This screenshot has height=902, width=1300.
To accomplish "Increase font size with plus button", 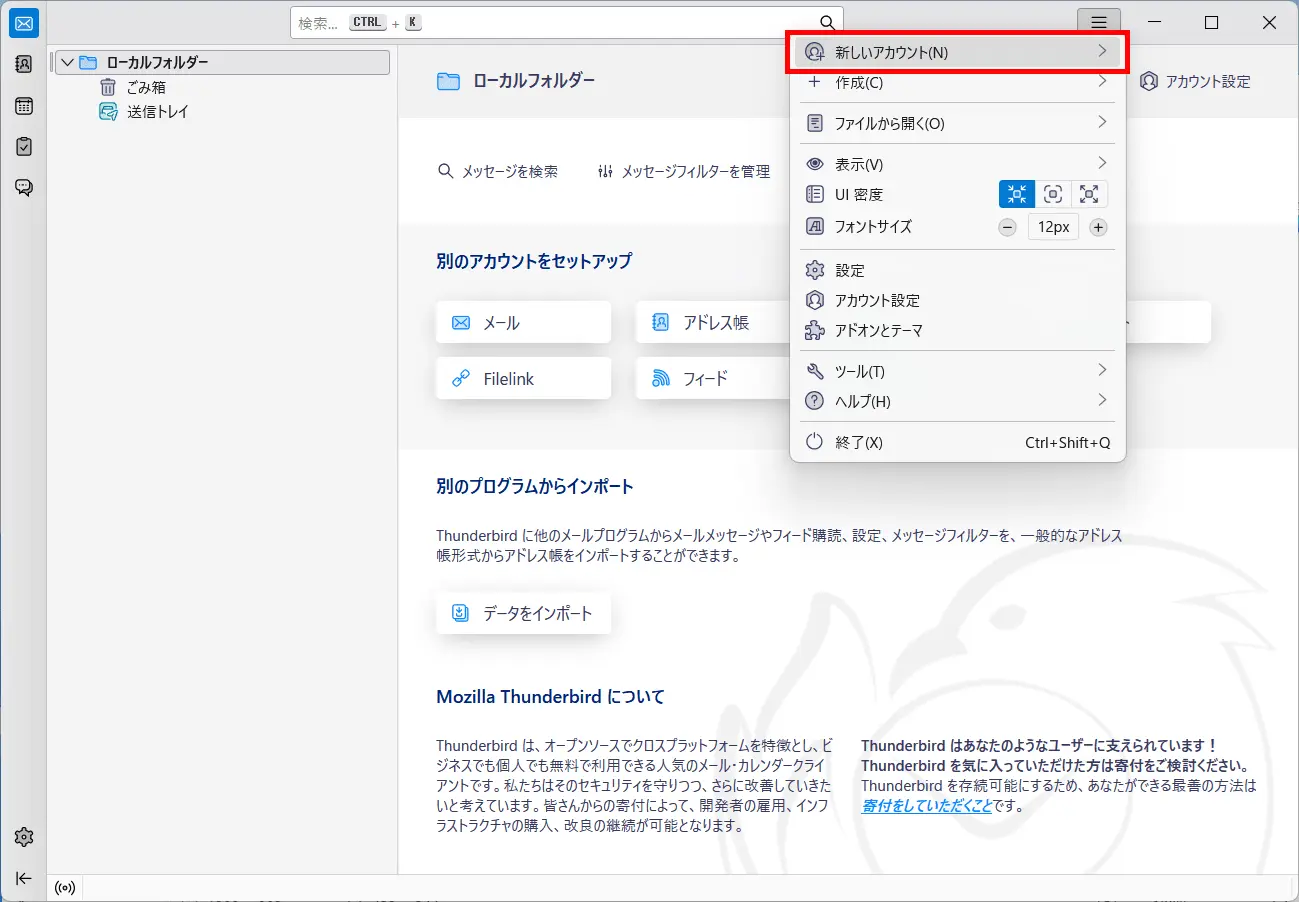I will pos(1098,227).
